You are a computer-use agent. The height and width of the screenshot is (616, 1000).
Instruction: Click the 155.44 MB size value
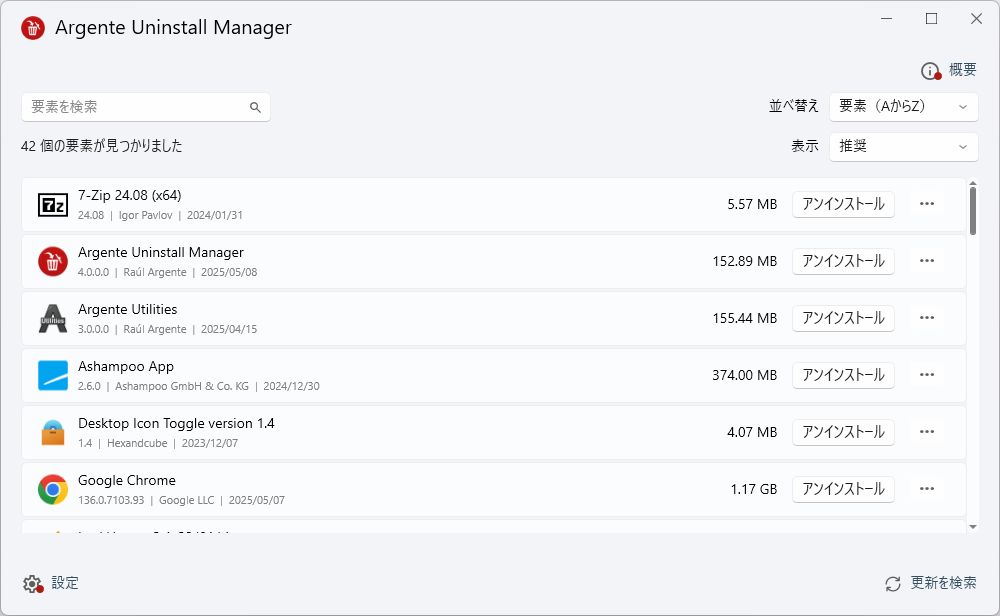tap(744, 318)
